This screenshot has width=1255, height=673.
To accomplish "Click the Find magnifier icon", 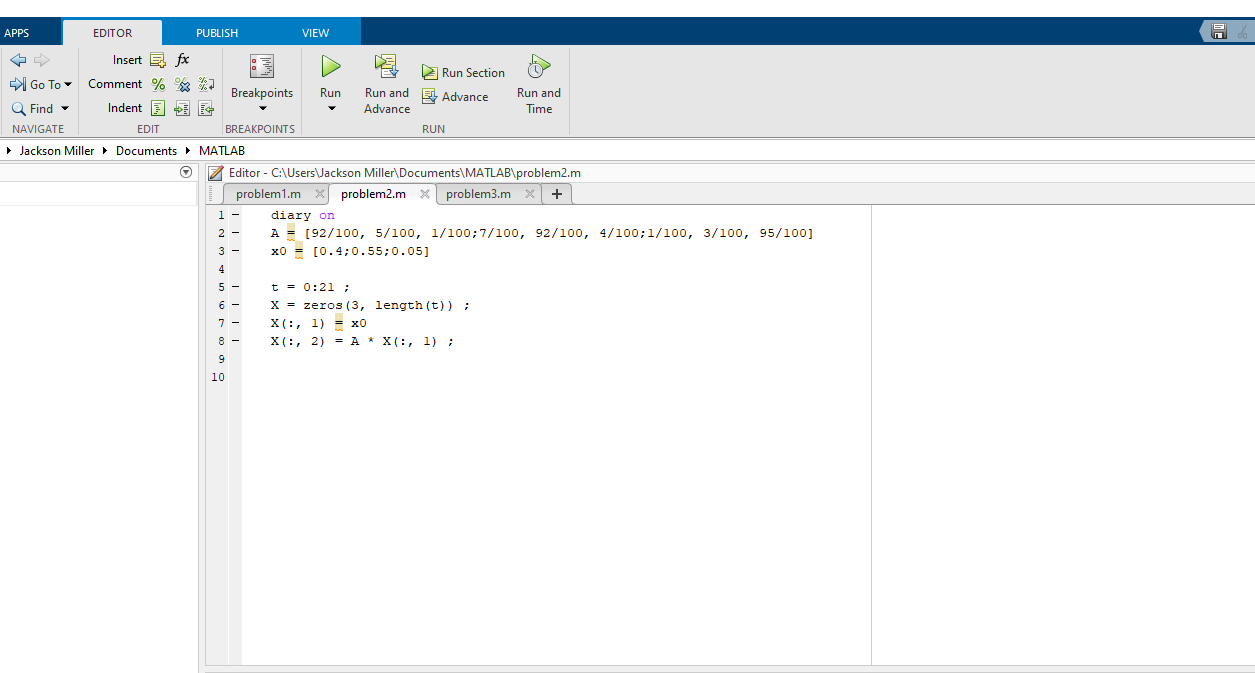I will tap(18, 109).
